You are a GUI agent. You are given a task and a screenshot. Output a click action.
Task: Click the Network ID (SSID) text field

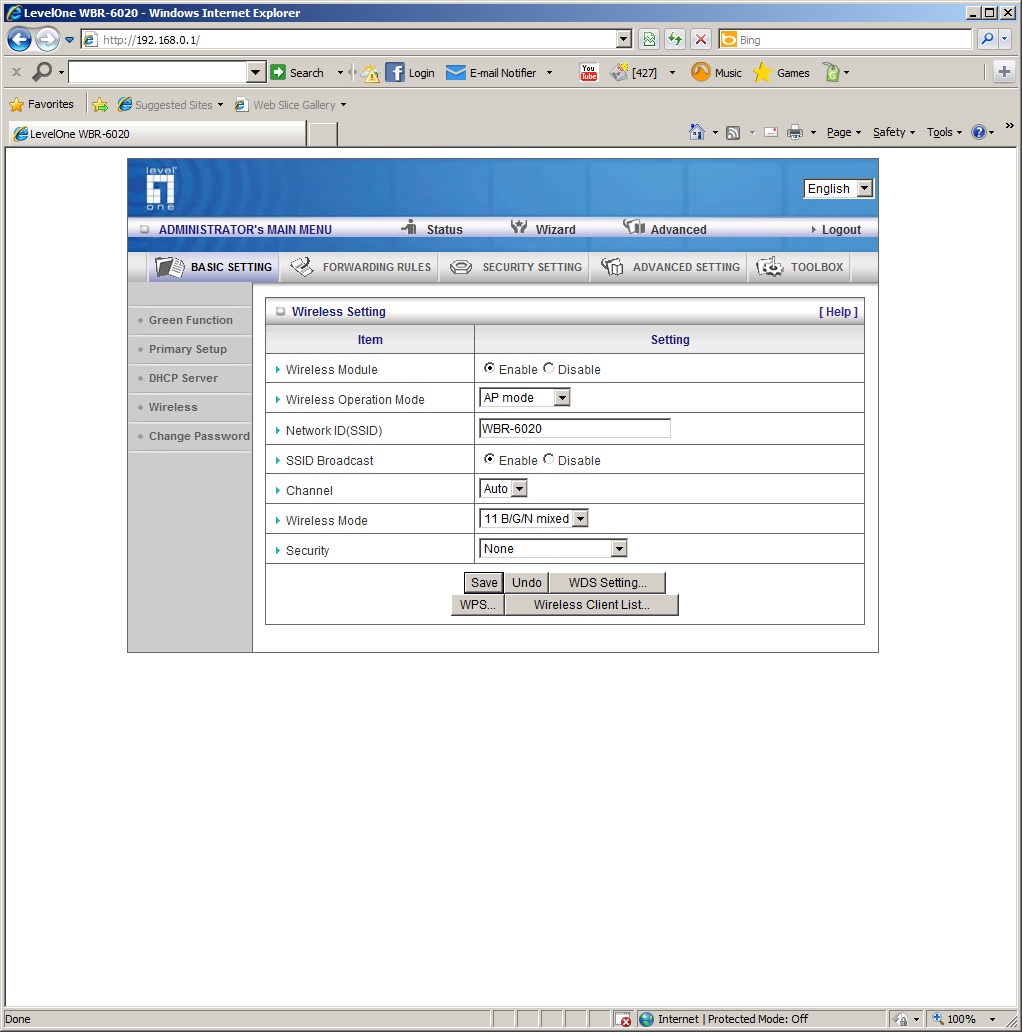click(x=575, y=428)
